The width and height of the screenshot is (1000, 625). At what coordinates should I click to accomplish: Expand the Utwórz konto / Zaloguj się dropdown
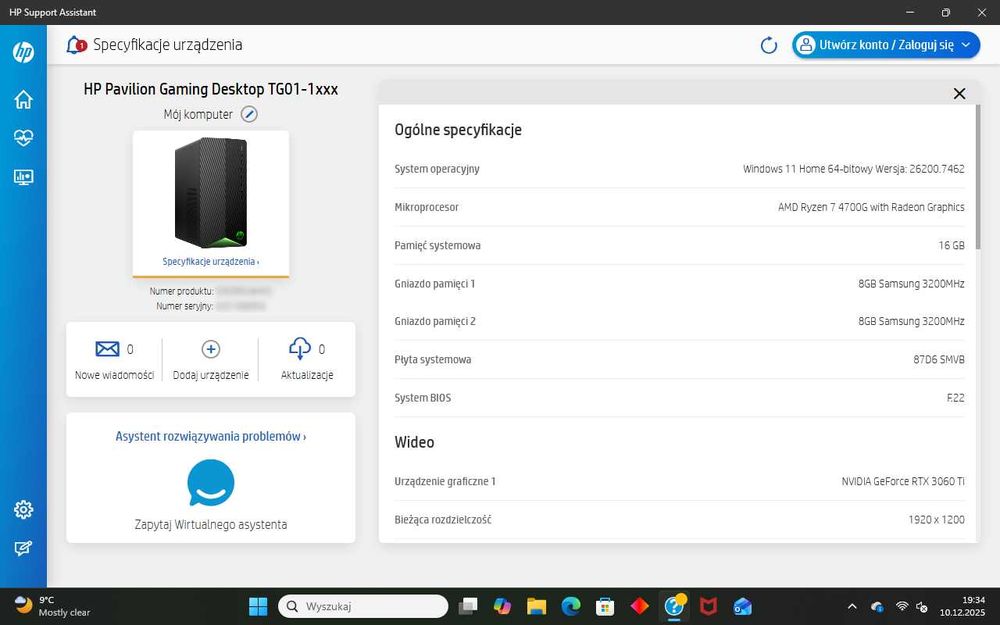point(886,45)
